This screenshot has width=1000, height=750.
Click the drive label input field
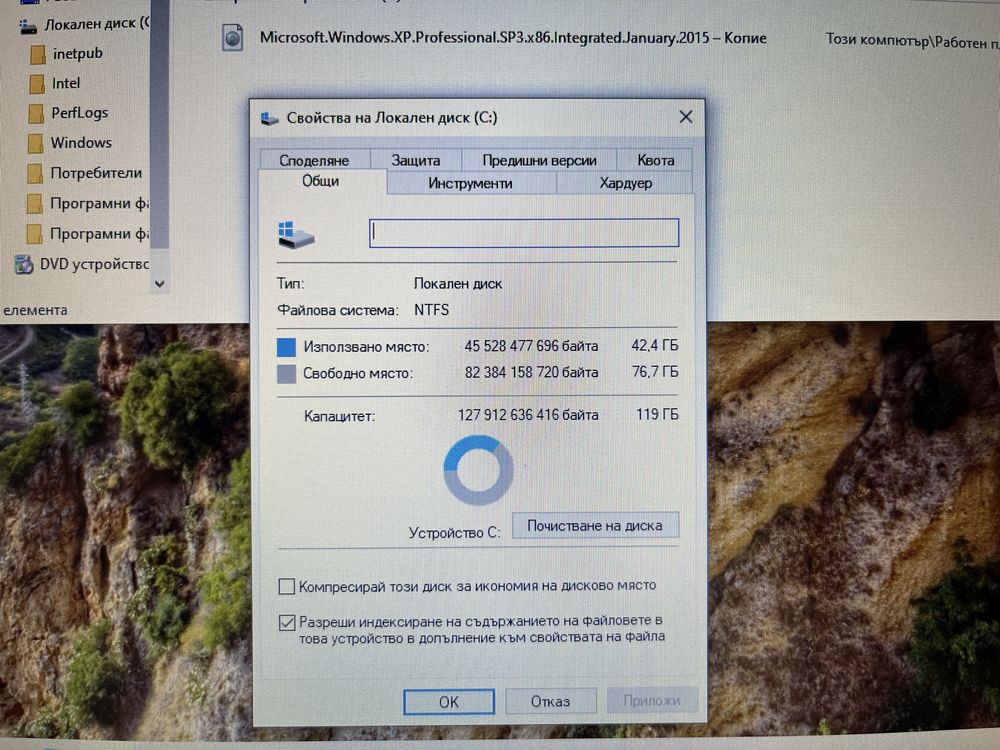524,233
